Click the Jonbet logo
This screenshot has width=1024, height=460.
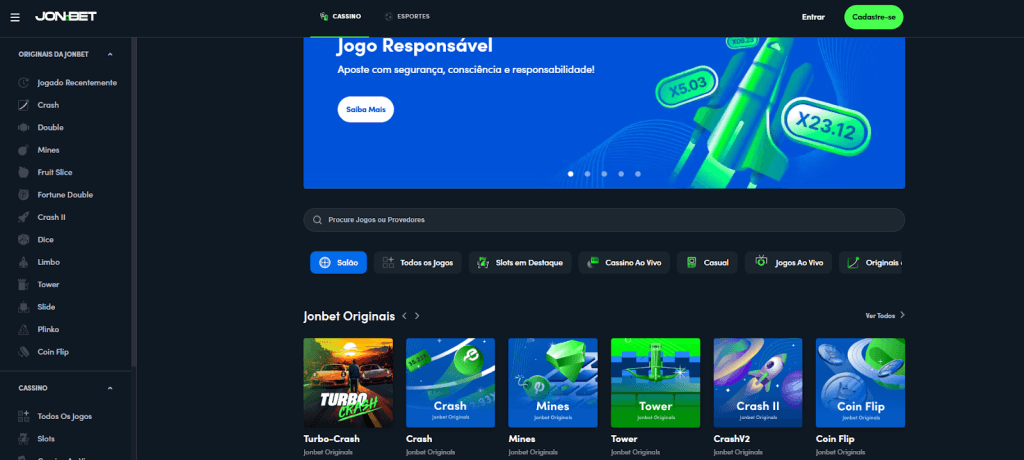pos(65,16)
